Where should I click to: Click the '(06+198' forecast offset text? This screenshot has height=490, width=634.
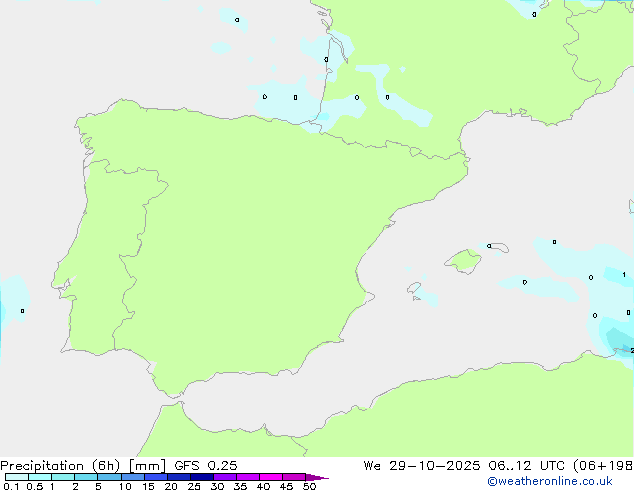click(603, 466)
